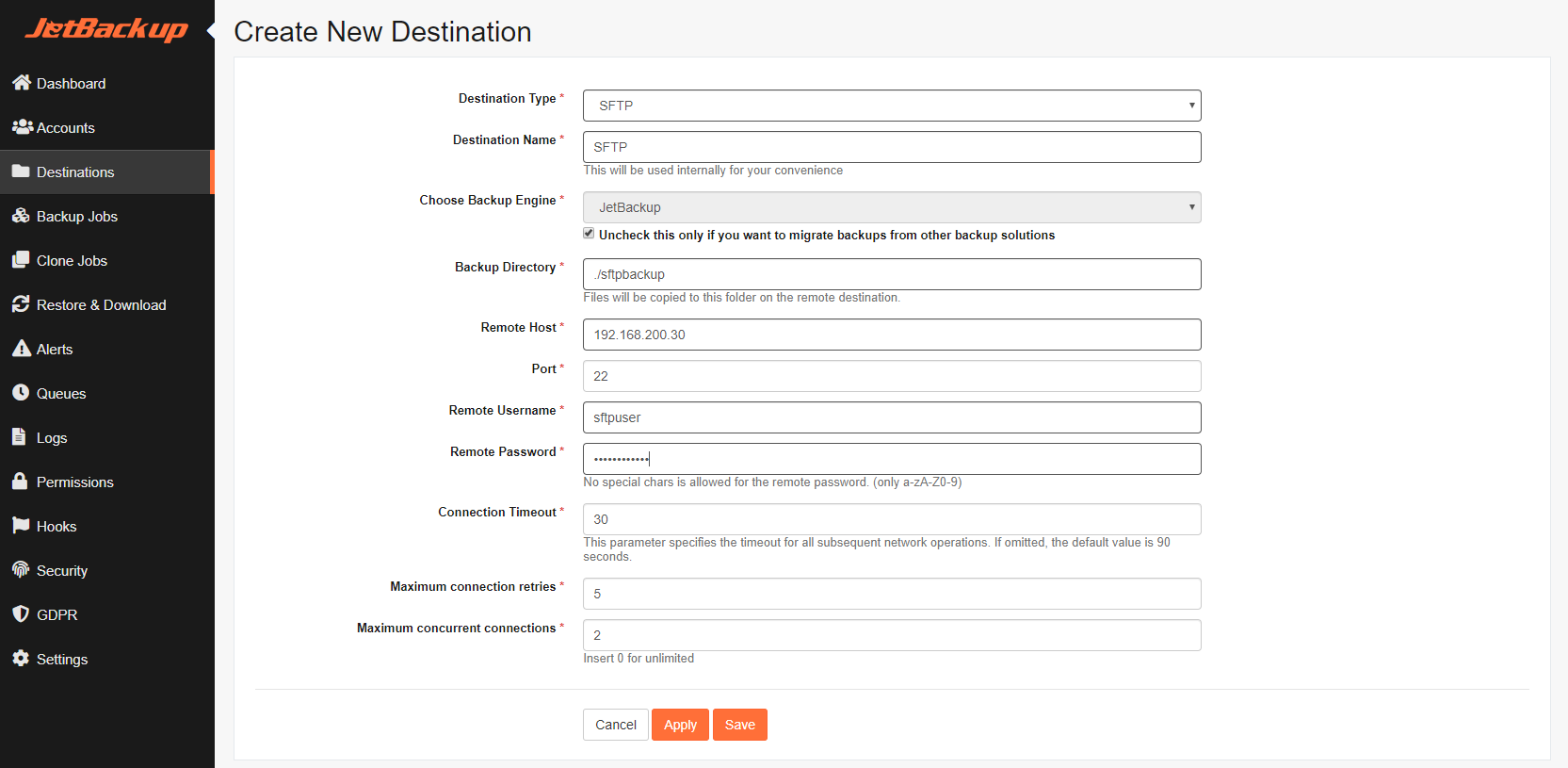Edit the Remote Username field
1568x768 pixels.
pos(892,417)
